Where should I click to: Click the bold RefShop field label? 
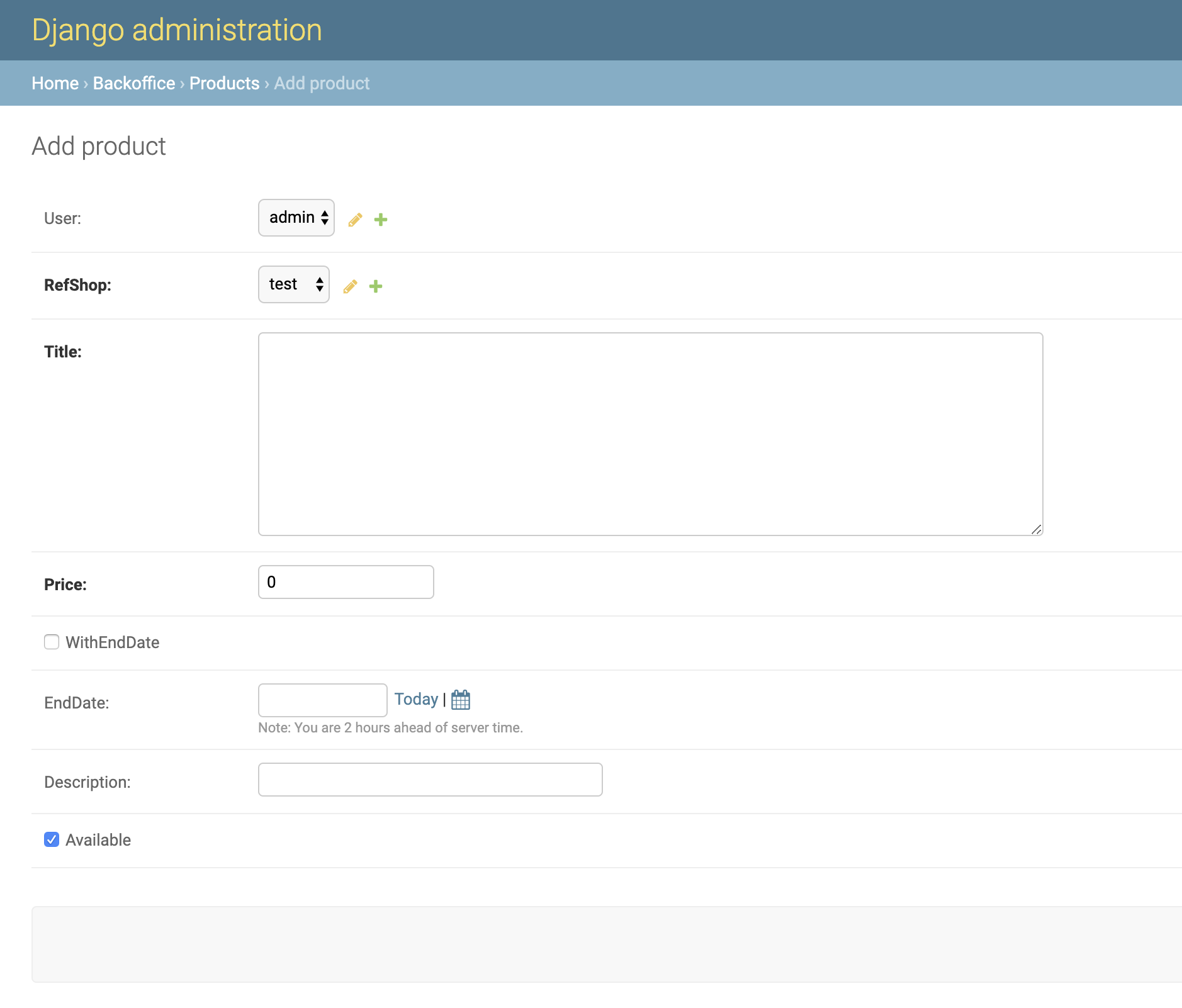[x=77, y=285]
